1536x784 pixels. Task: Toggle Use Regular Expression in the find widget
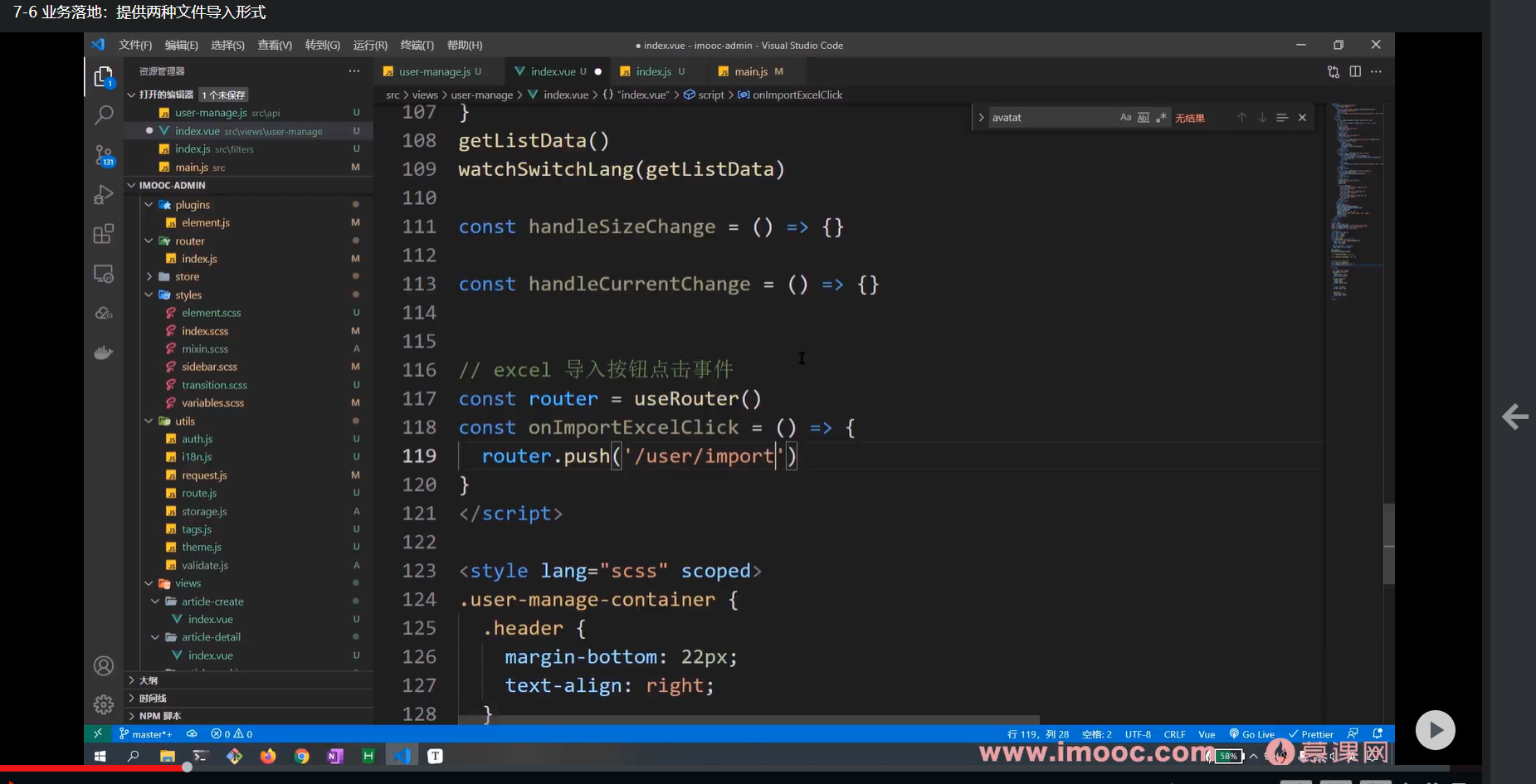(1161, 118)
